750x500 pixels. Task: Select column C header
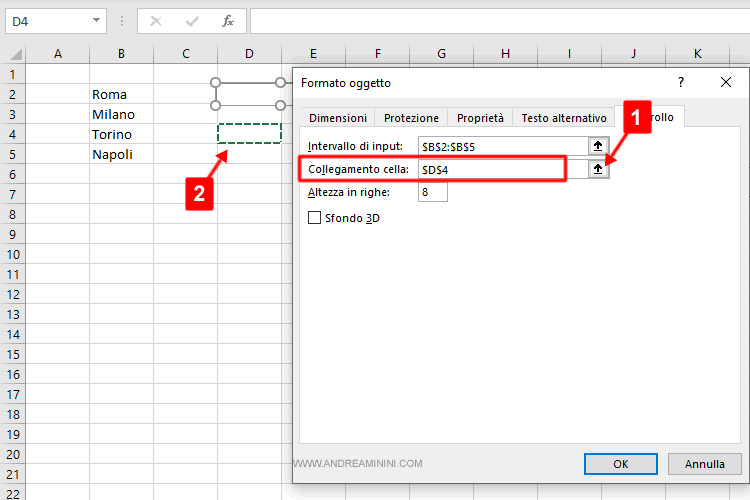[186, 54]
